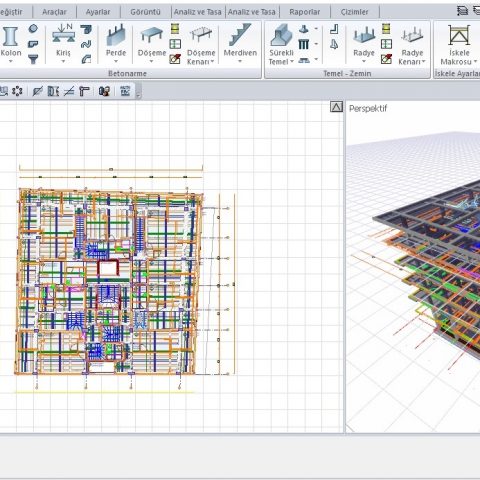Open the İskele Makrosu scaffold tool
Screen dimensions: 480x480
tap(459, 44)
